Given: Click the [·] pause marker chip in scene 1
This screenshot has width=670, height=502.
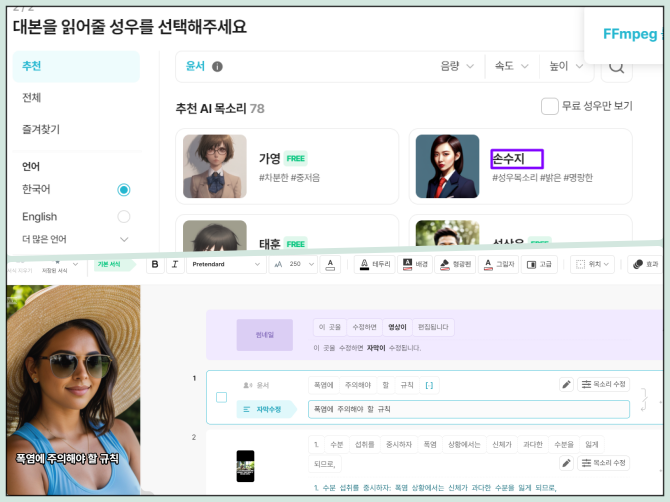Looking at the screenshot, I should click(x=429, y=385).
